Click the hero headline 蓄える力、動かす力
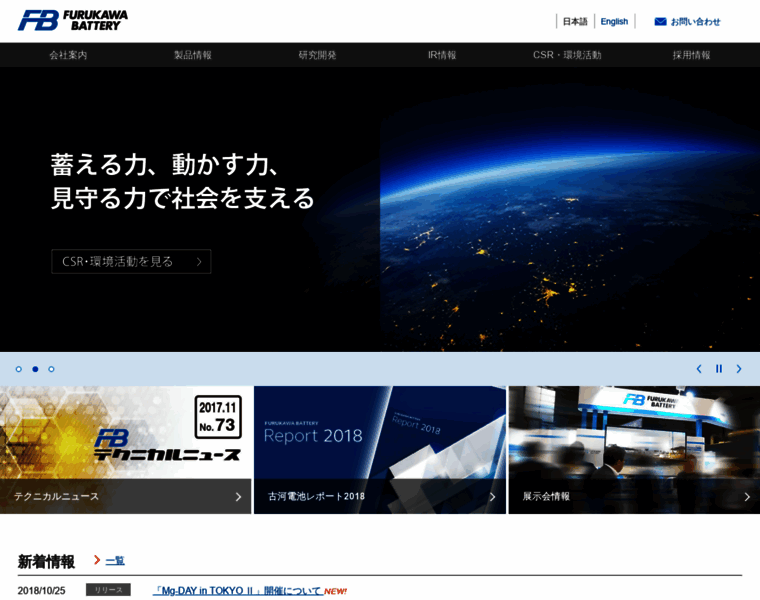The image size is (760, 600). 165,165
